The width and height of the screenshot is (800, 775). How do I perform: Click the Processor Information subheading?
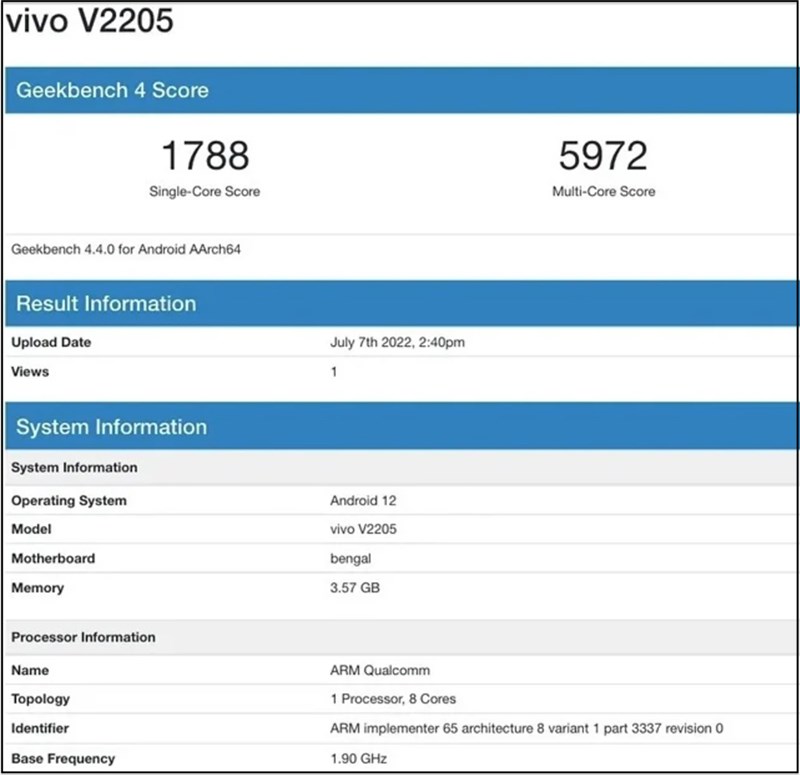(x=83, y=637)
